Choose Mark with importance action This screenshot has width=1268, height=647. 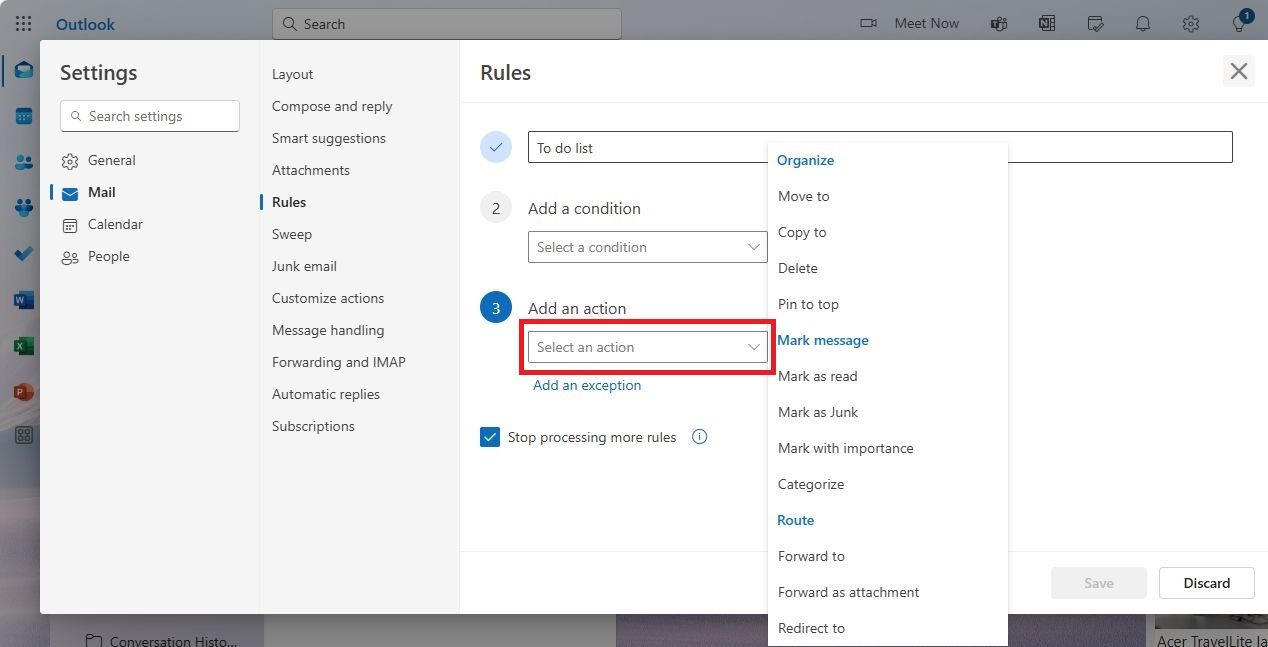[x=845, y=448]
